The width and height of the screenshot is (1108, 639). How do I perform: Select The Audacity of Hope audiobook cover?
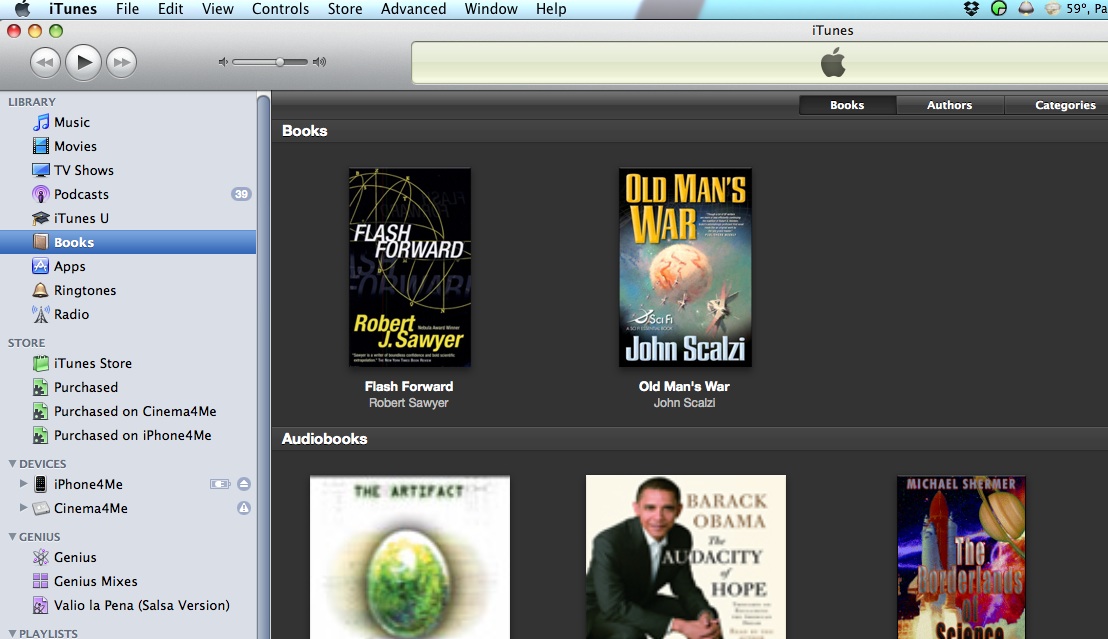[x=685, y=557]
